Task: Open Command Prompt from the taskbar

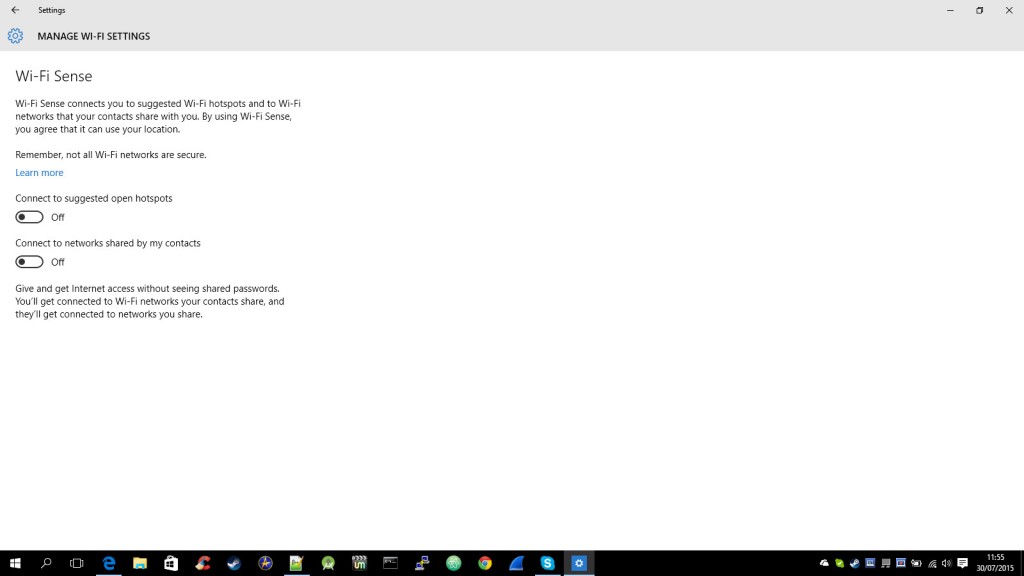Action: [x=391, y=563]
